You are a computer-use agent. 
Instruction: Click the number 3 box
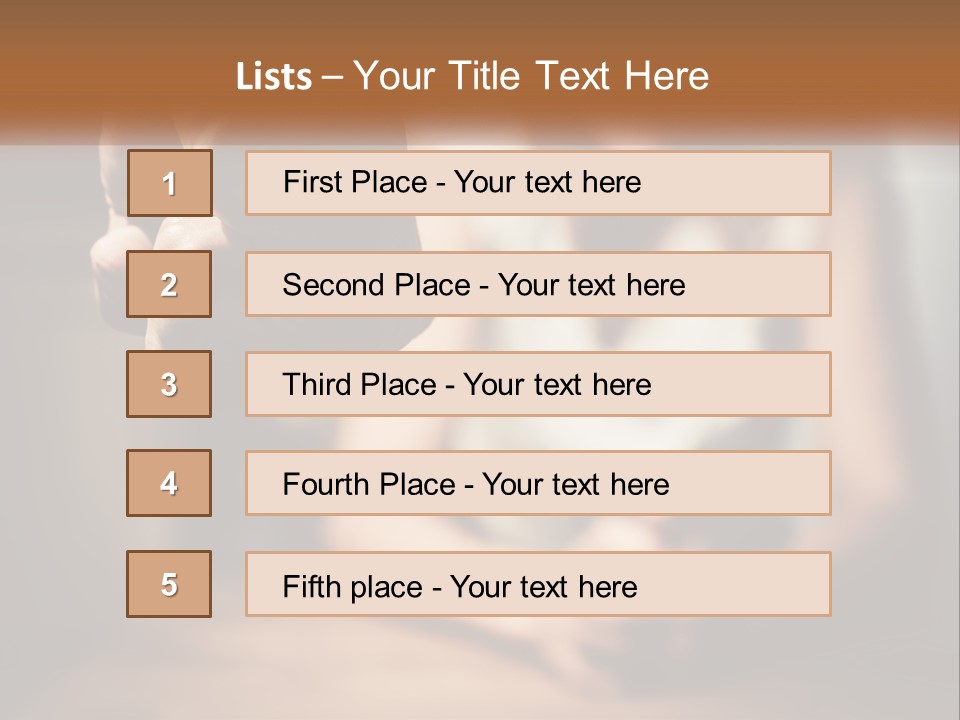(169, 384)
